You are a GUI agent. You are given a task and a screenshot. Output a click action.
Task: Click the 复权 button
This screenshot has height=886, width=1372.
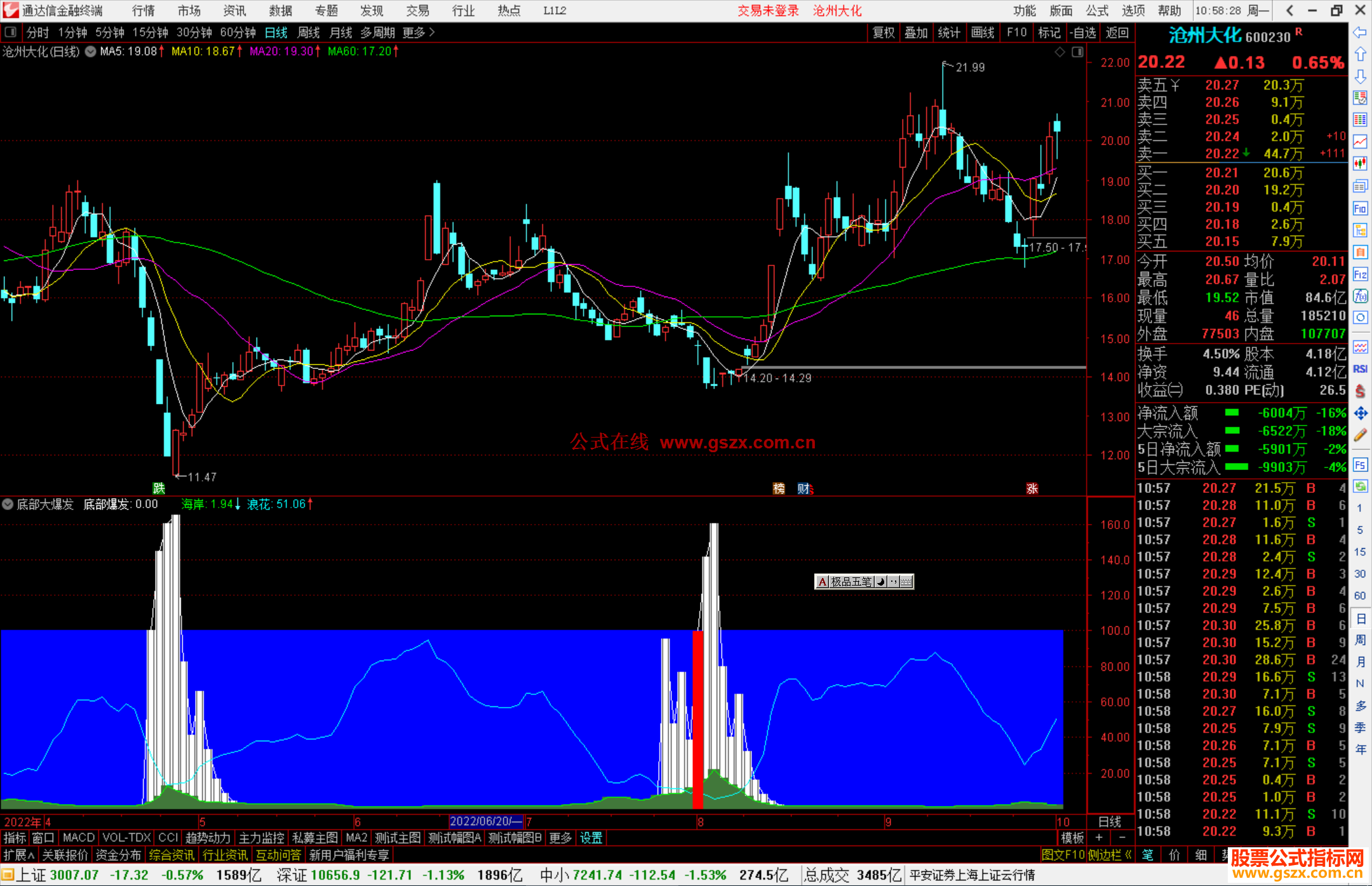click(884, 32)
